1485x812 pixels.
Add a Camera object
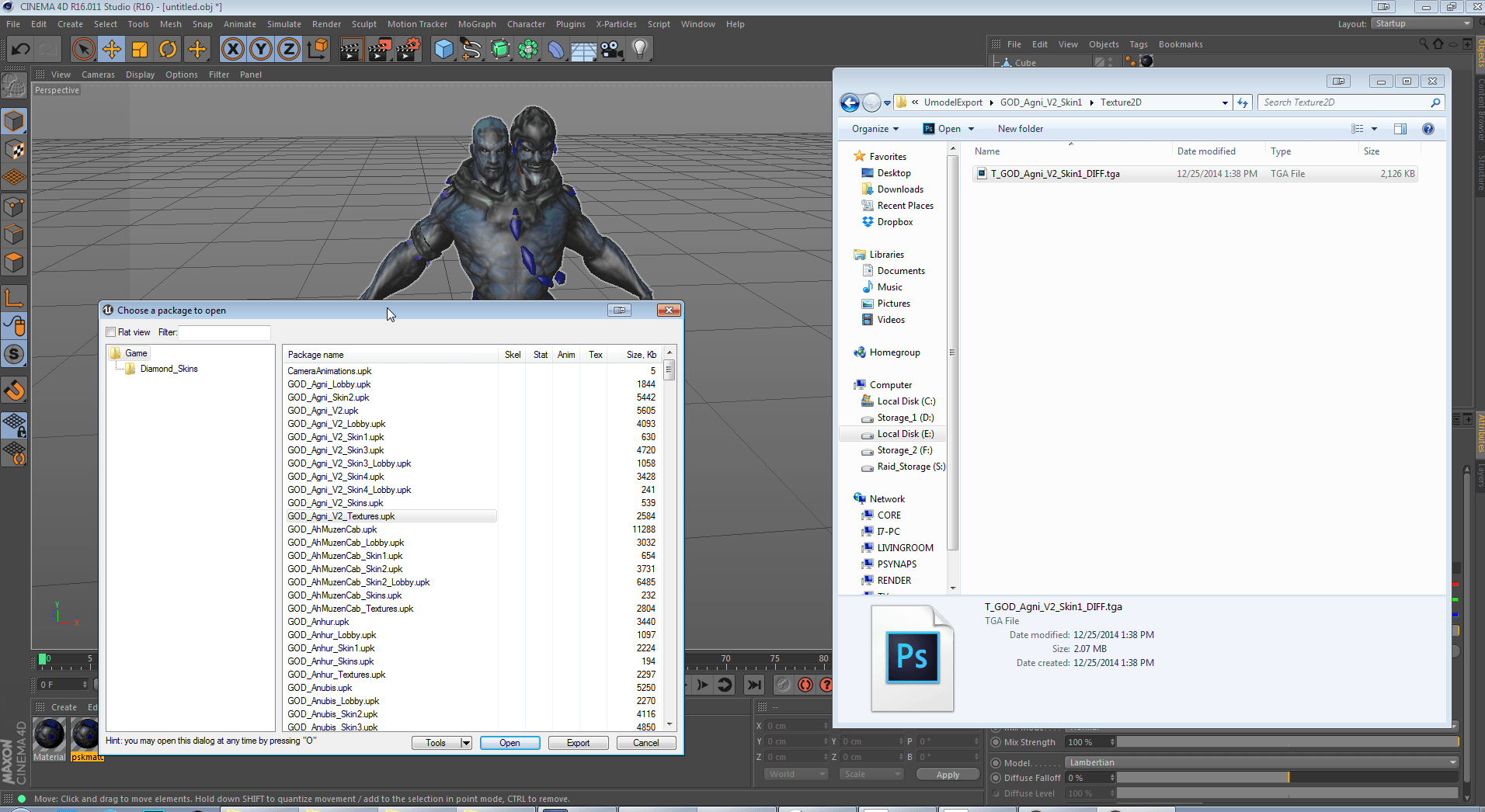tap(612, 50)
